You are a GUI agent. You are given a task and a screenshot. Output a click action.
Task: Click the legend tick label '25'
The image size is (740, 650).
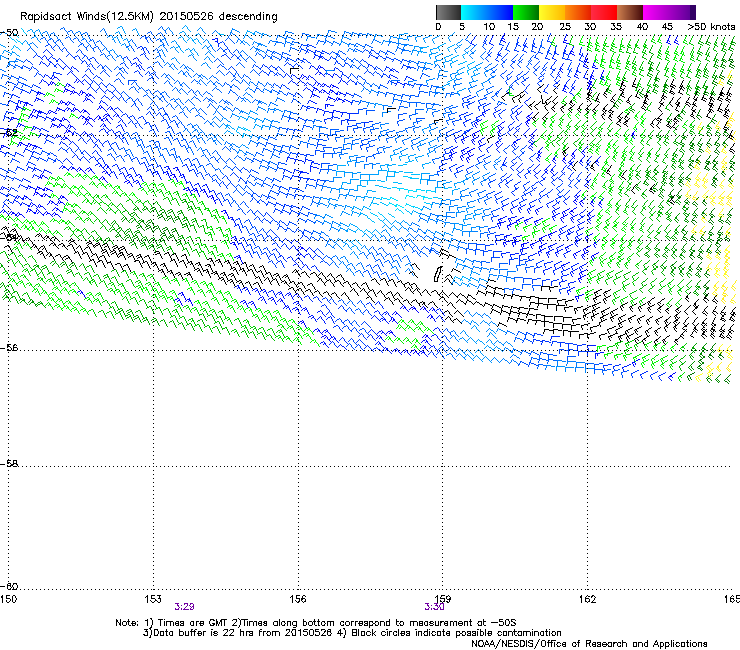coord(564,26)
